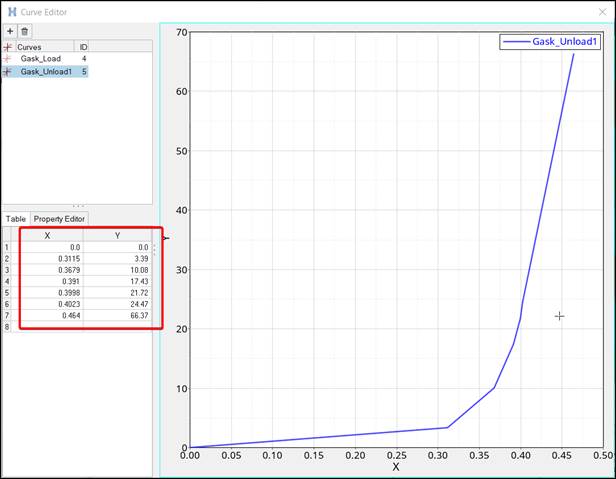
Task: Switch to the Property Editor tab
Action: [59, 219]
